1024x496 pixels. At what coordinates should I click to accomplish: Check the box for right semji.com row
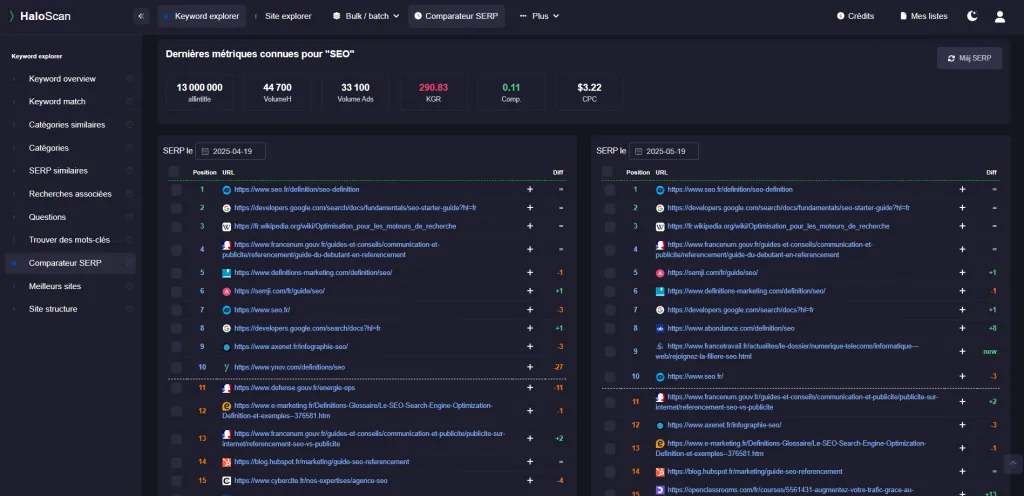pyautogui.click(x=609, y=273)
